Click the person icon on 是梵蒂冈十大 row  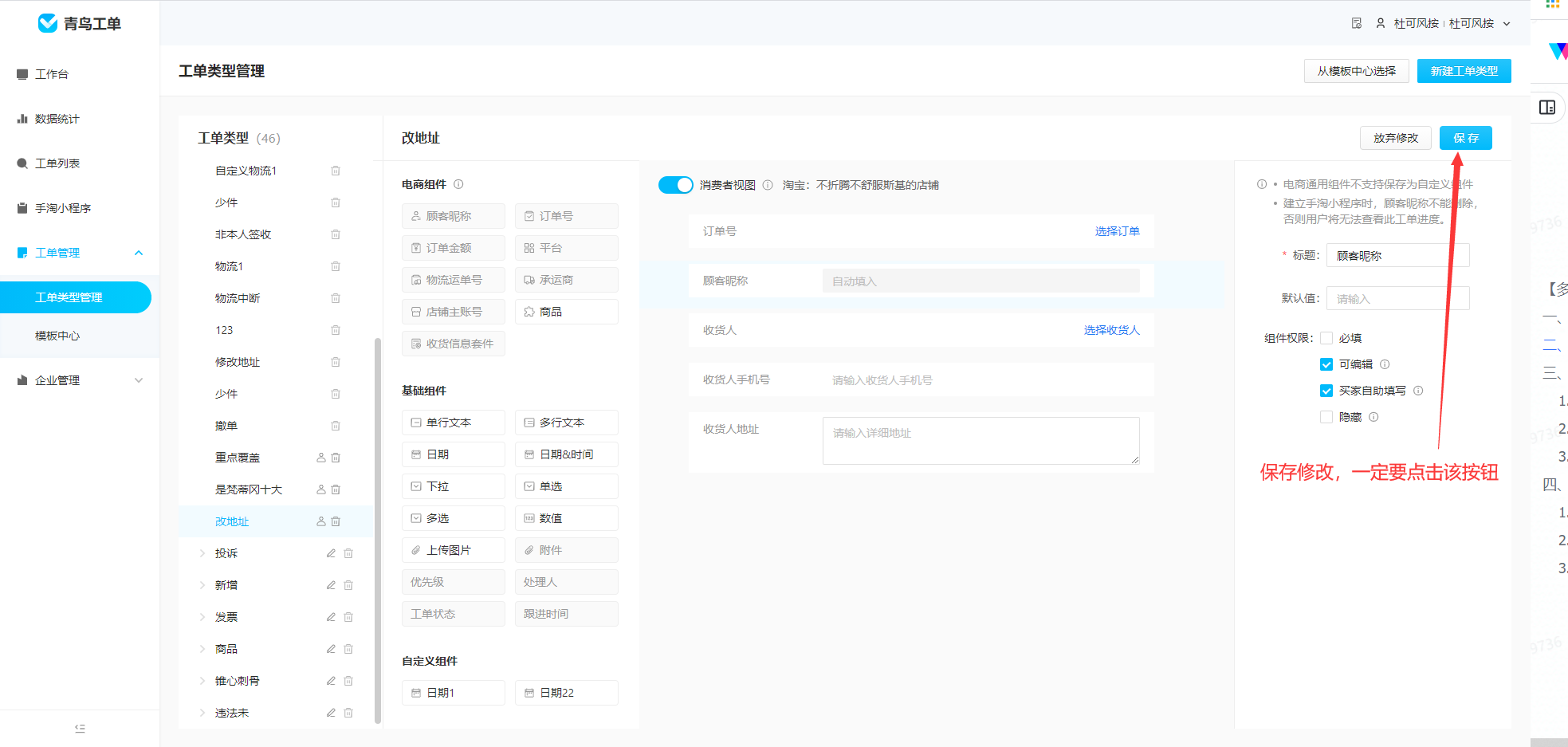(x=321, y=489)
